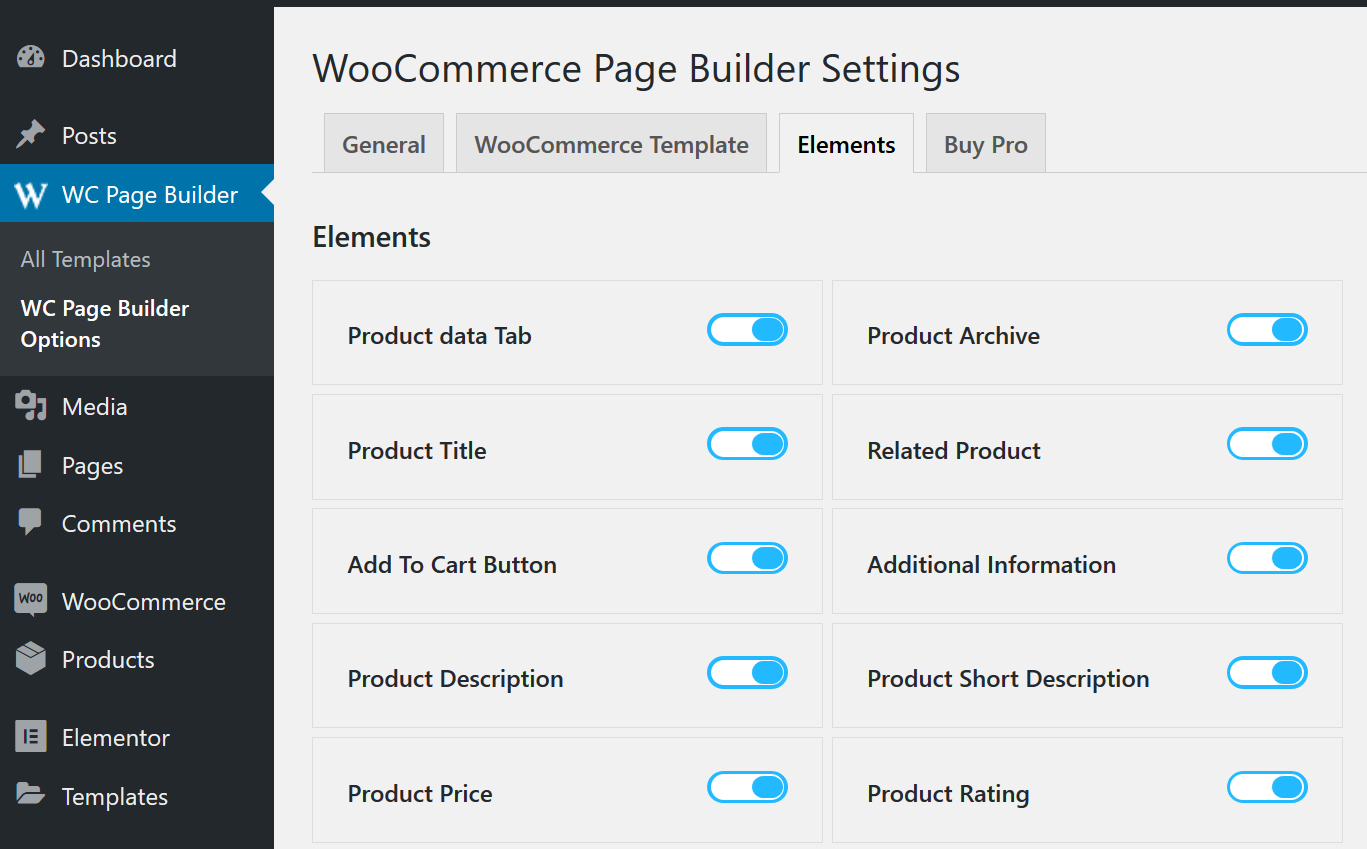Turn off the Add To Cart Button toggle
This screenshot has width=1367, height=849.
747,558
